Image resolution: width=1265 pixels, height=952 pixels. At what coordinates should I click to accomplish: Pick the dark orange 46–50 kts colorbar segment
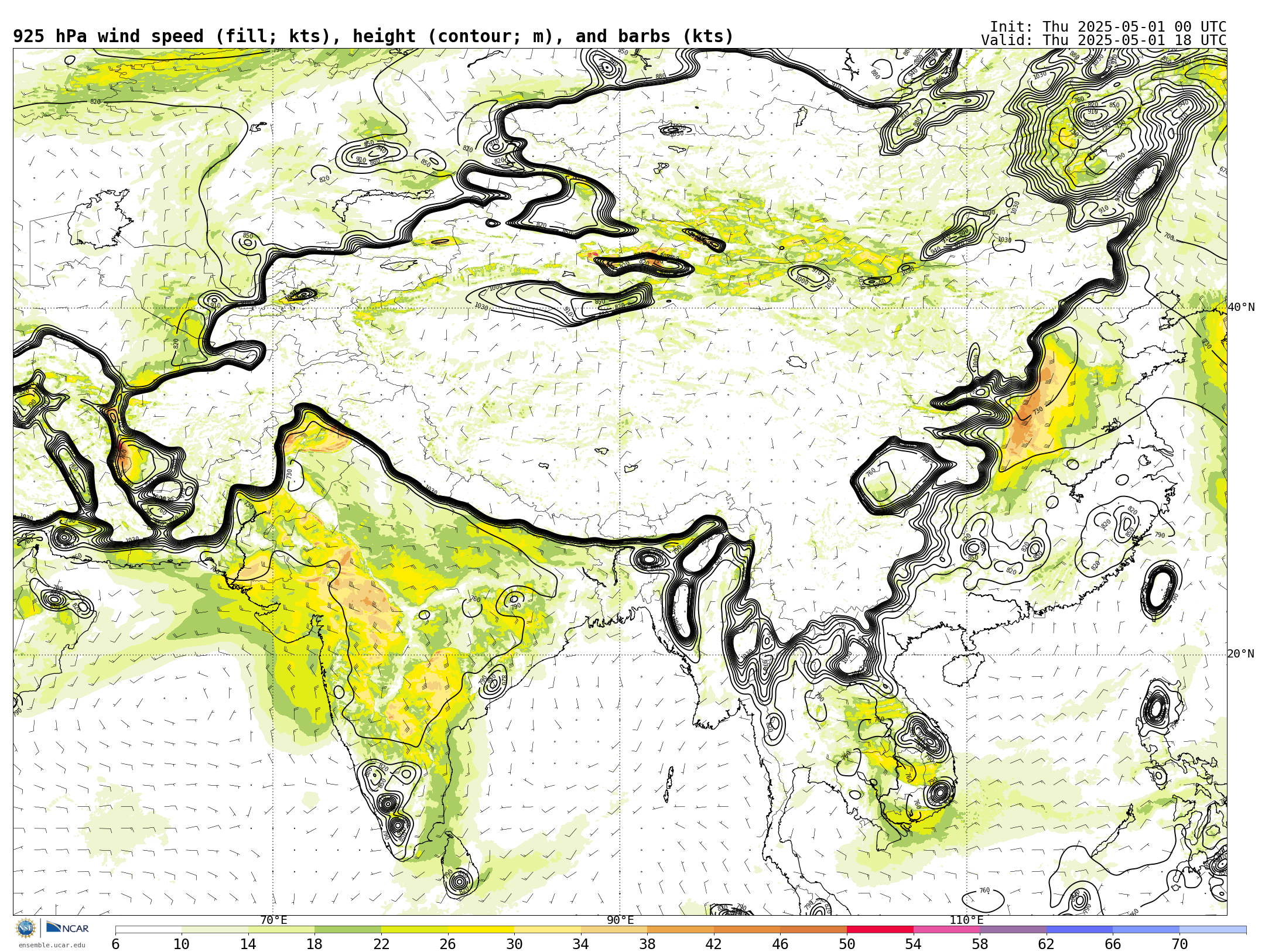(814, 930)
